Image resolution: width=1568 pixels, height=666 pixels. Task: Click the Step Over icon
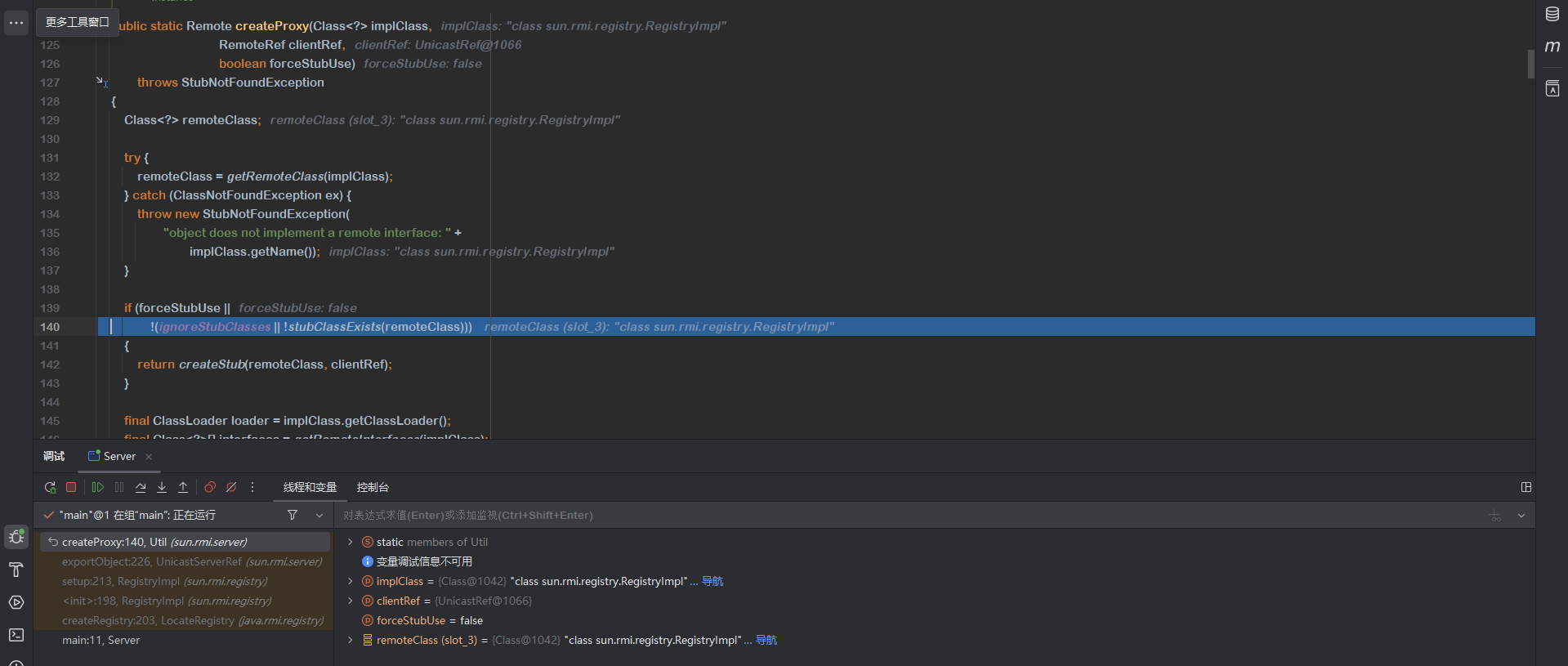coord(141,487)
